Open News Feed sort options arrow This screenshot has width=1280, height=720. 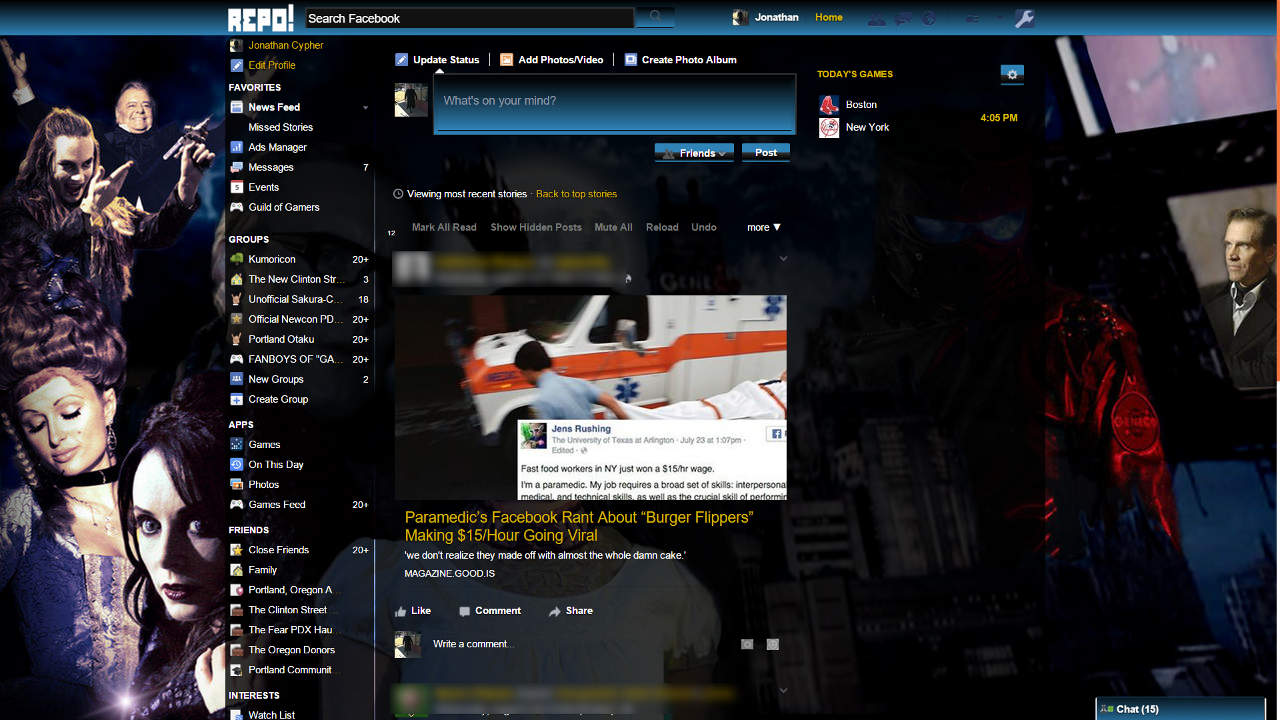click(365, 107)
